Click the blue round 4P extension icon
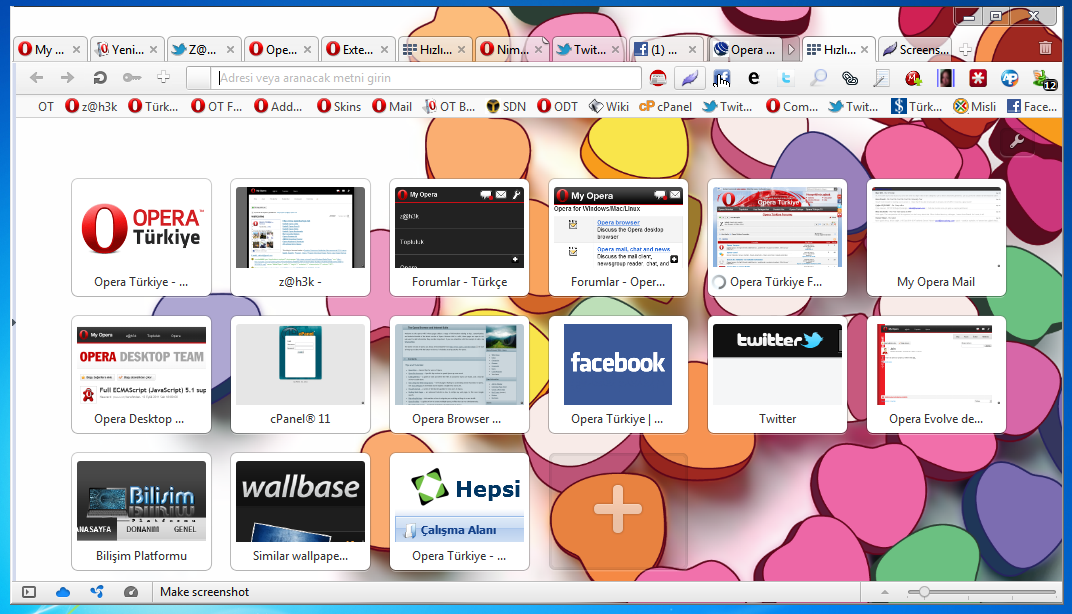This screenshot has width=1072, height=614. click(1010, 78)
